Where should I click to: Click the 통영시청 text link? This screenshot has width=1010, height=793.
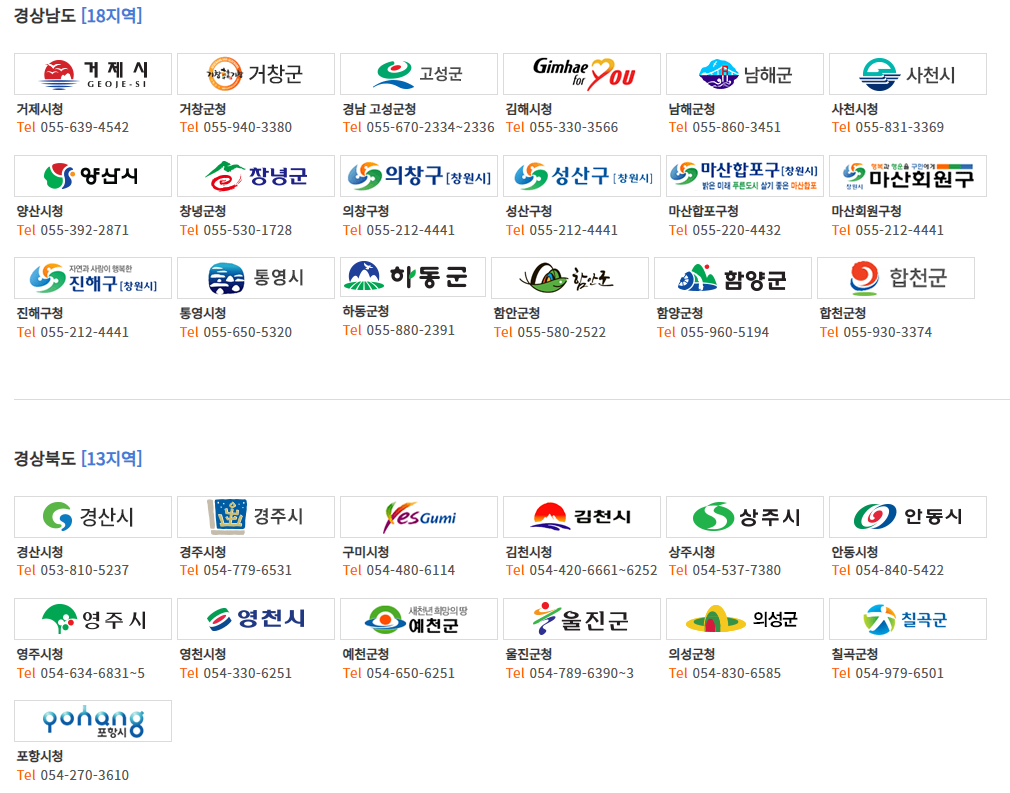[203, 313]
